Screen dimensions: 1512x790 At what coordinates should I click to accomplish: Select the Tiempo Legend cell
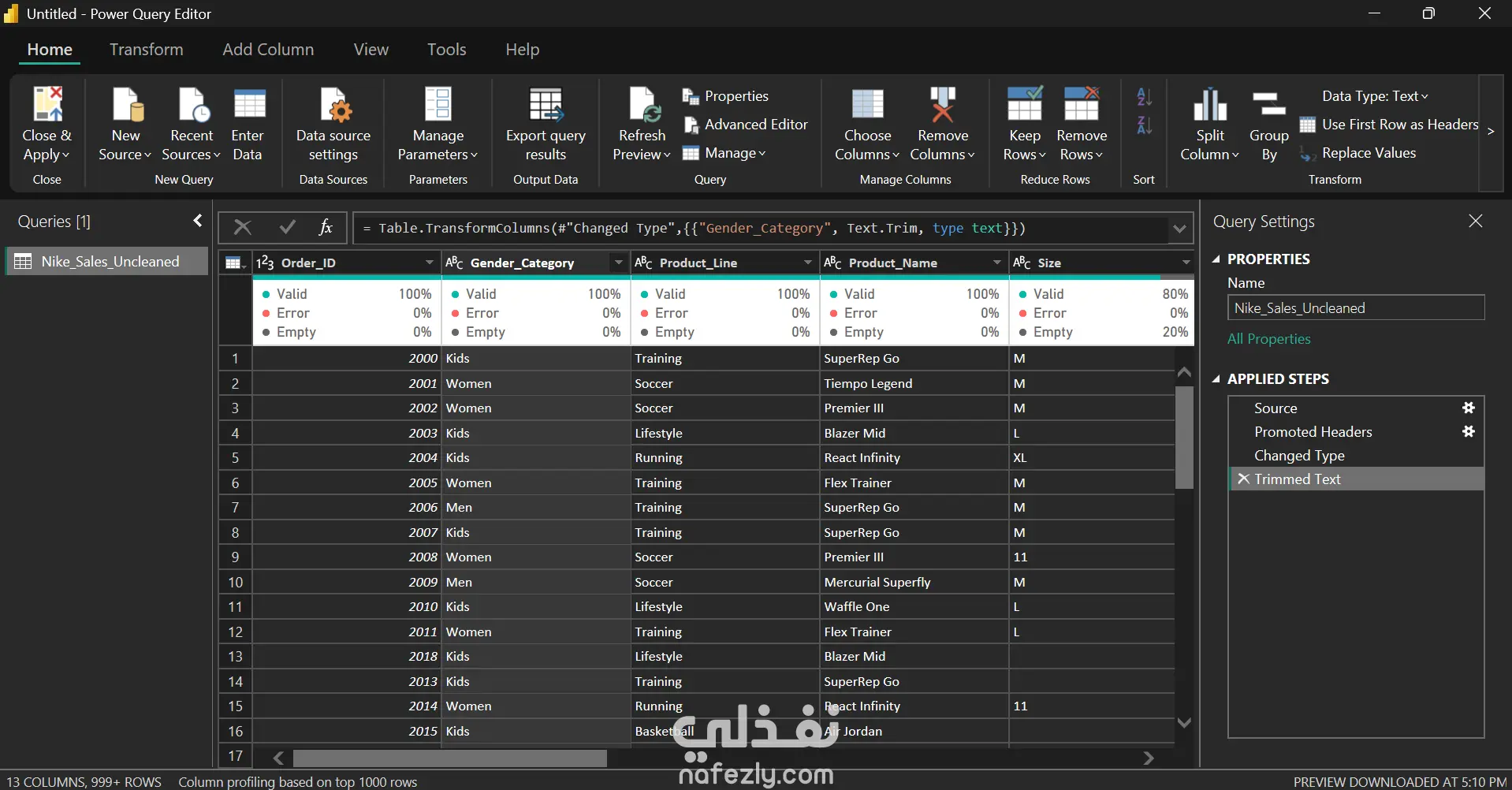(914, 383)
